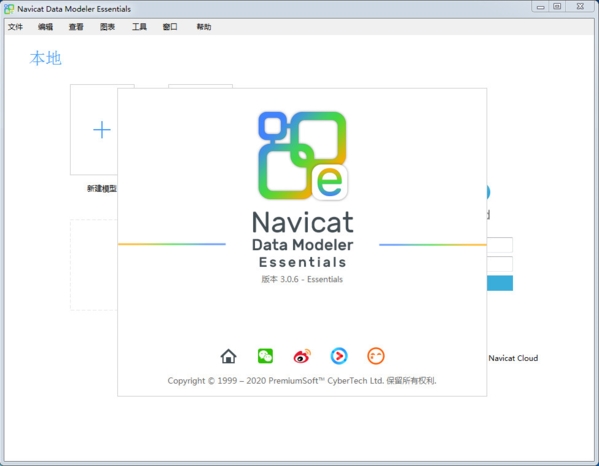This screenshot has height=466, width=599.
Task: Click the lower login input field
Action: pyautogui.click(x=500, y=264)
